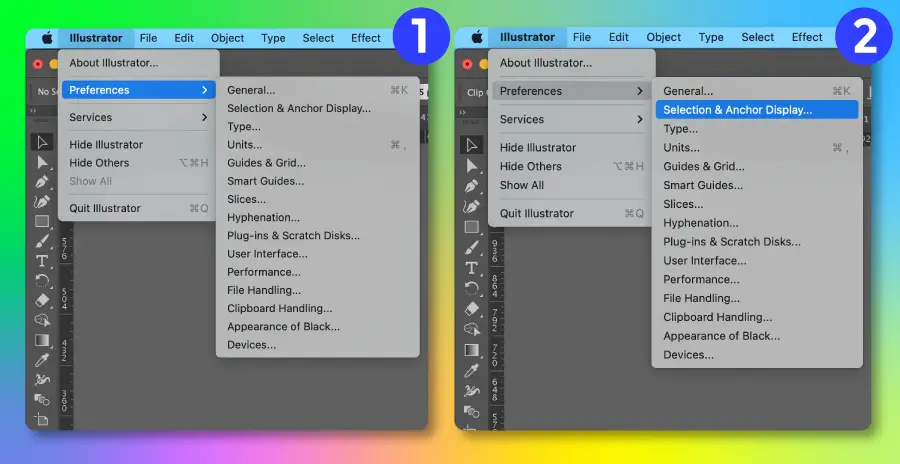900x464 pixels.
Task: Select the Eyedropper tool in left window
Action: click(x=42, y=360)
